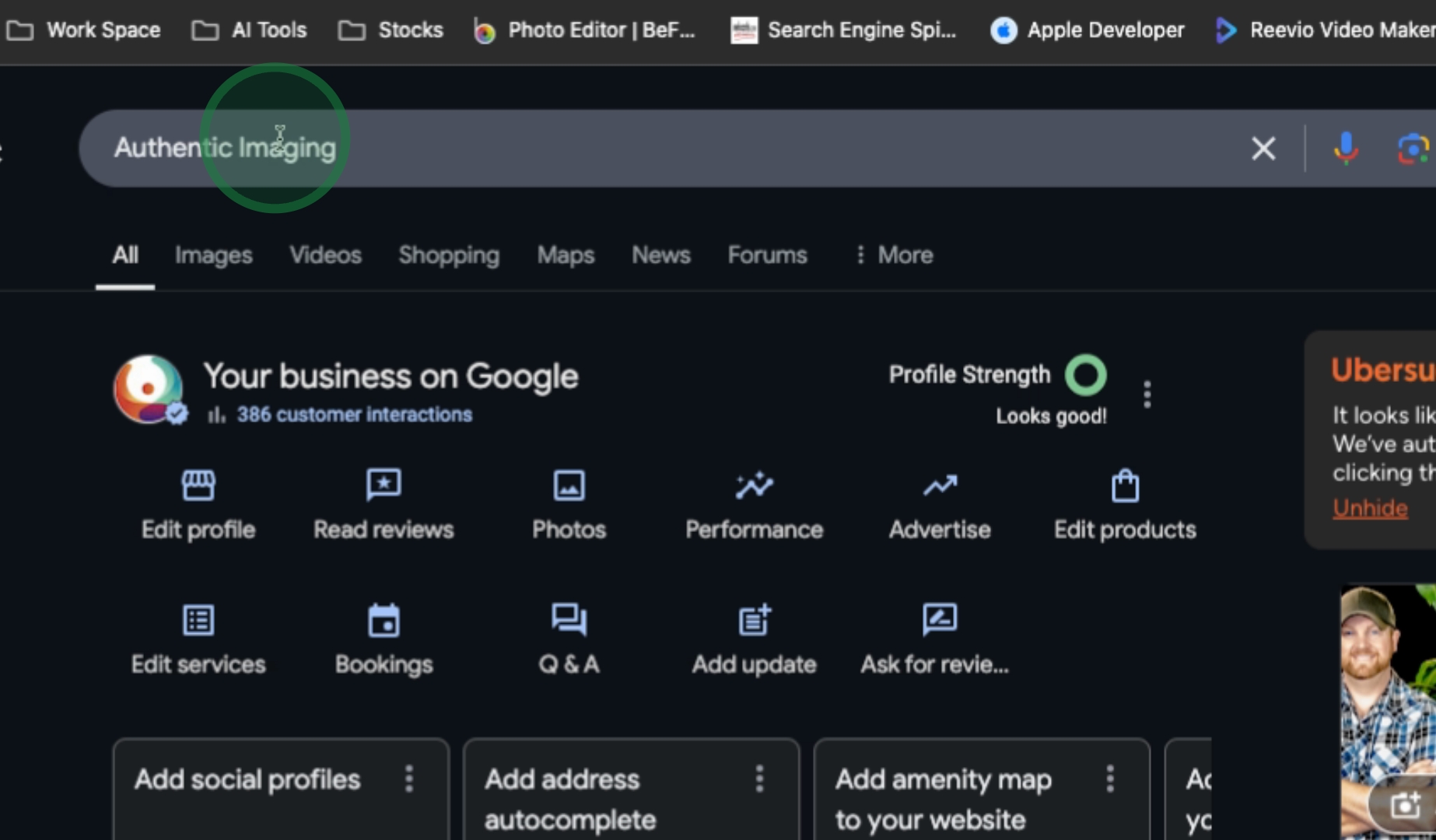Open Q & A chat icon
Screen dimensions: 1436x840
(x=569, y=620)
